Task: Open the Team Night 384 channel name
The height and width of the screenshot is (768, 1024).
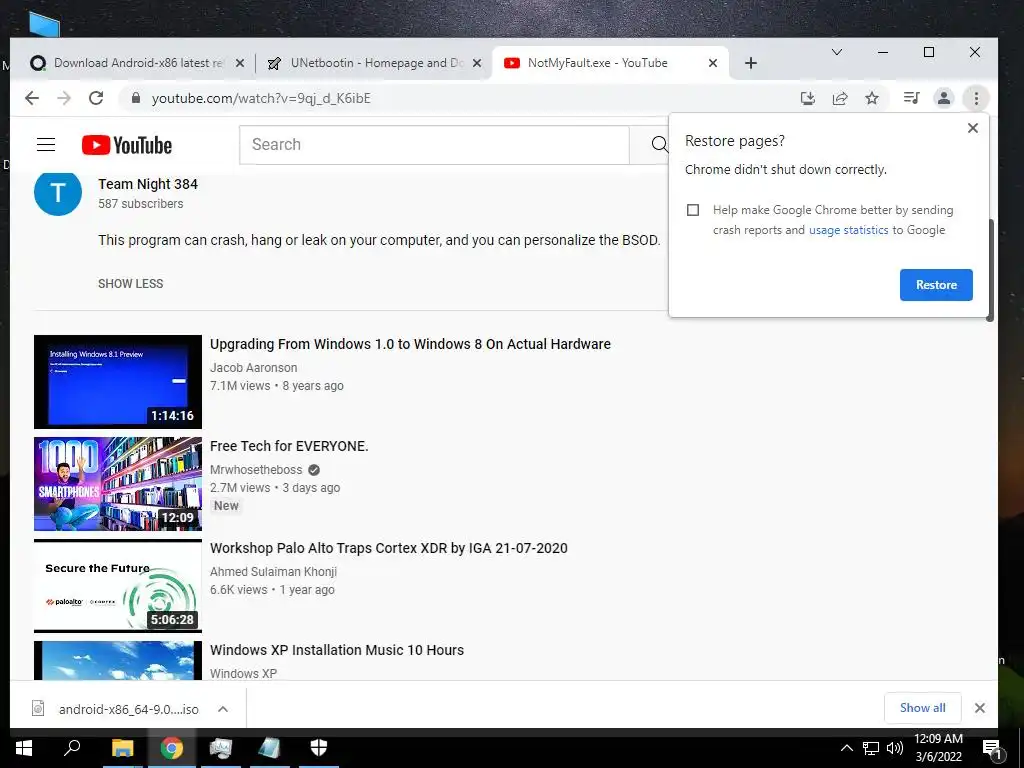Action: 148,184
